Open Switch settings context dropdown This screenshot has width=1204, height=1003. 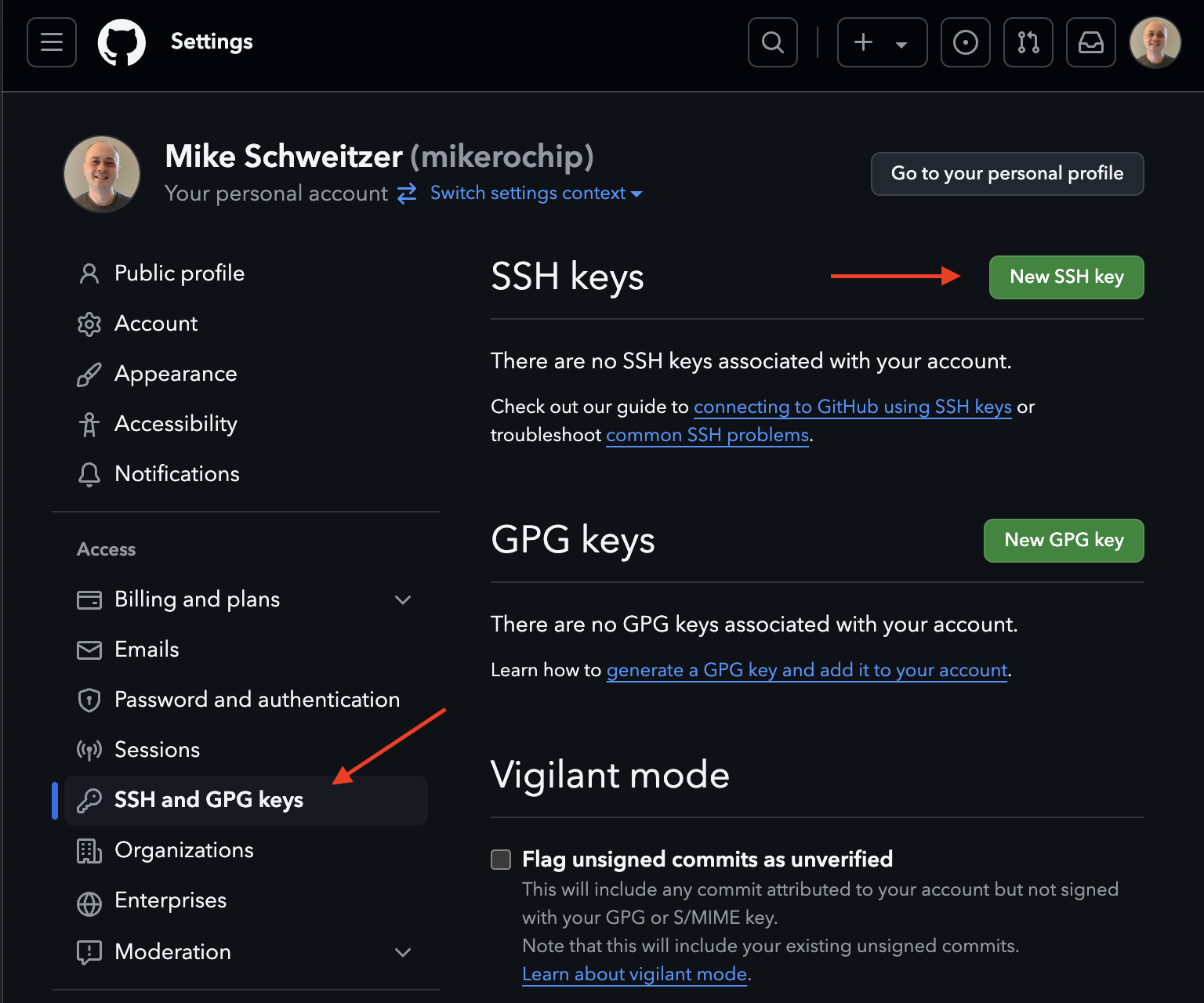[536, 193]
